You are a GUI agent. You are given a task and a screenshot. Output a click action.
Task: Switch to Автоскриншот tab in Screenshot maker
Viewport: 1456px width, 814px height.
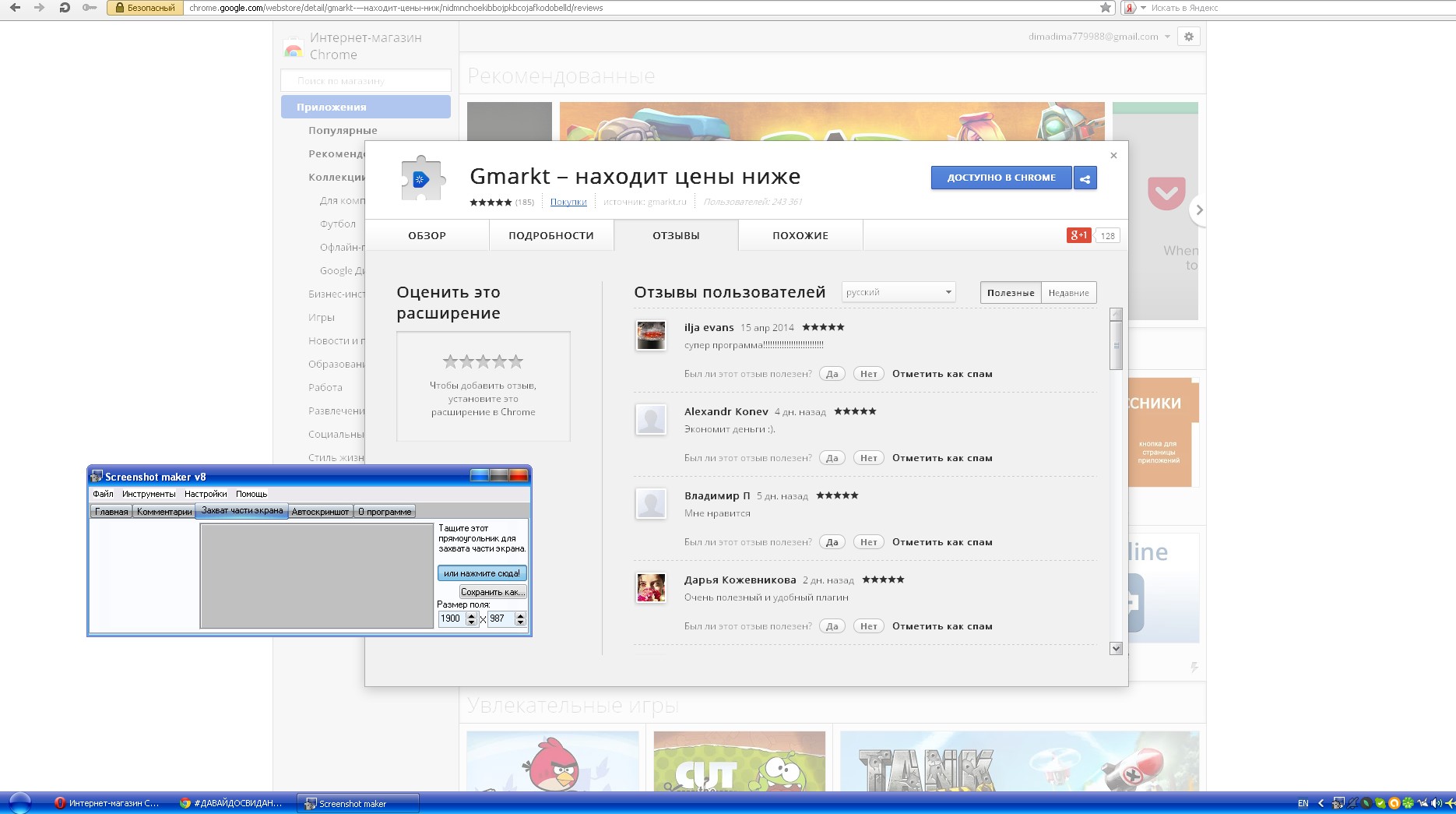(x=320, y=512)
